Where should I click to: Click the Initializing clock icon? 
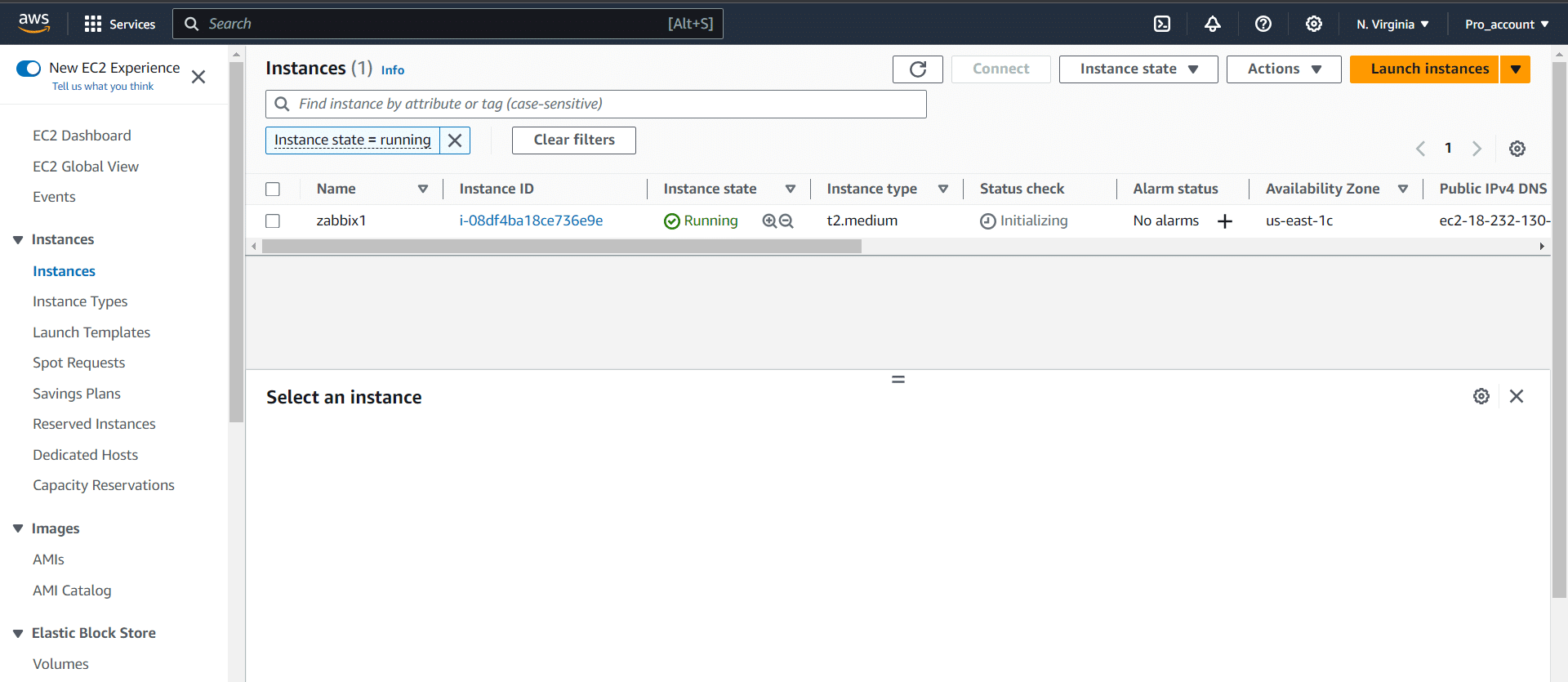tap(988, 221)
